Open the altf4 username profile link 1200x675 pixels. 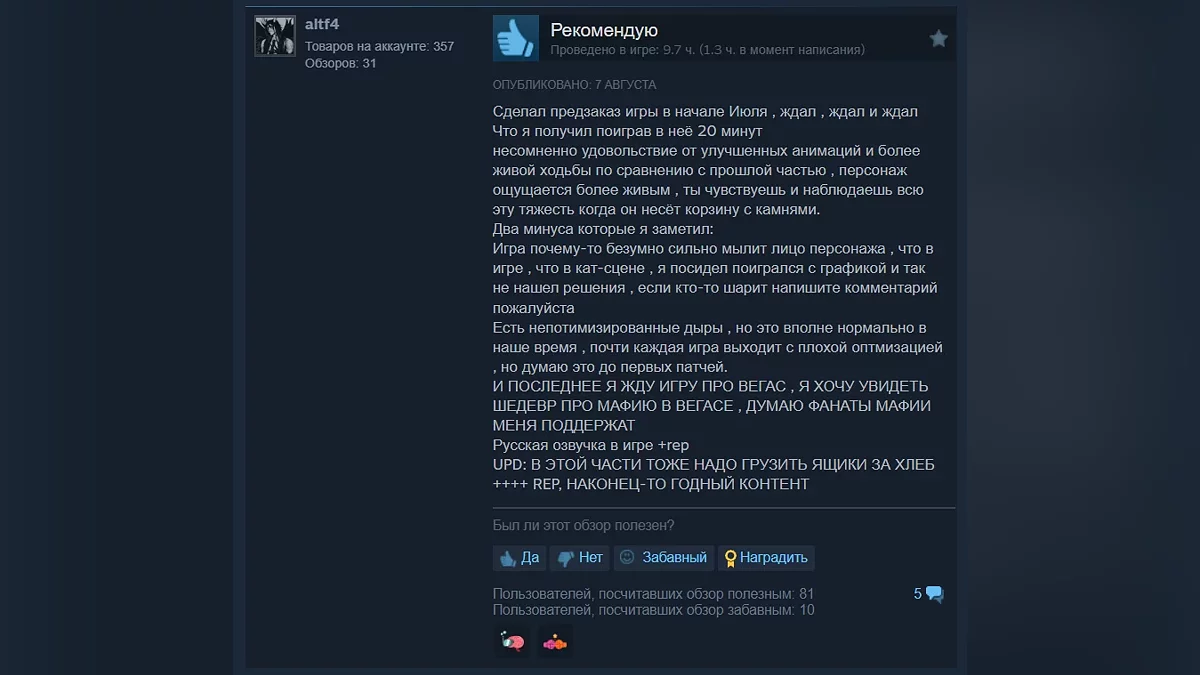pos(322,24)
